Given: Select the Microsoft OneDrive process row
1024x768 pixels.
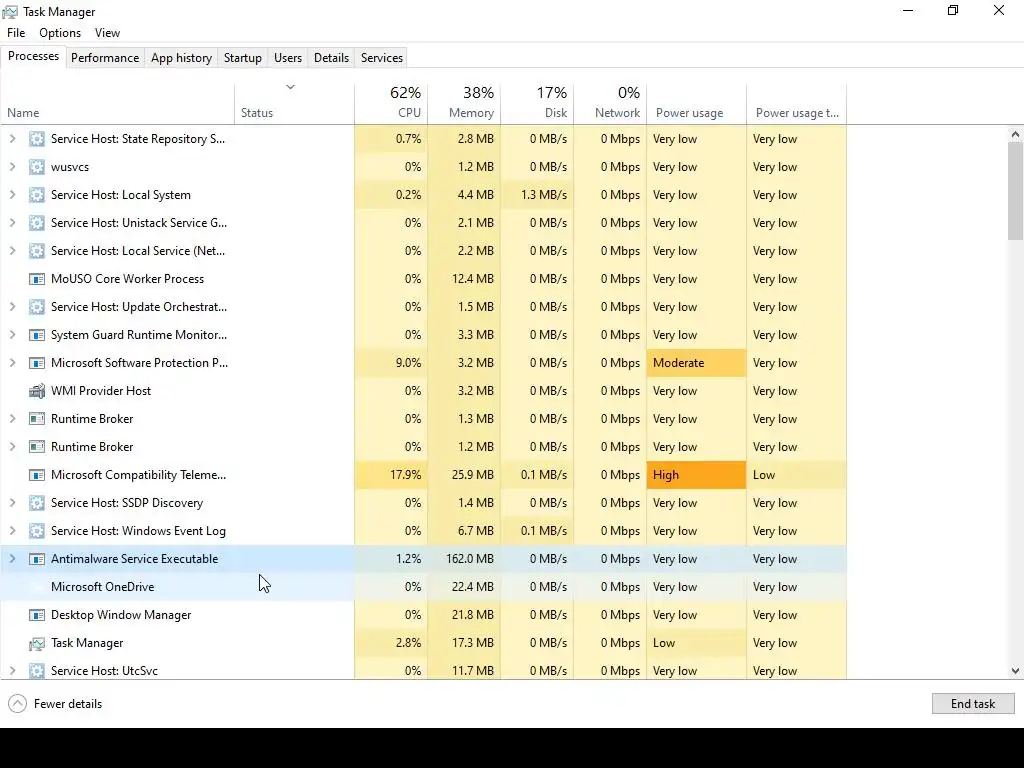Looking at the screenshot, I should tap(423, 587).
